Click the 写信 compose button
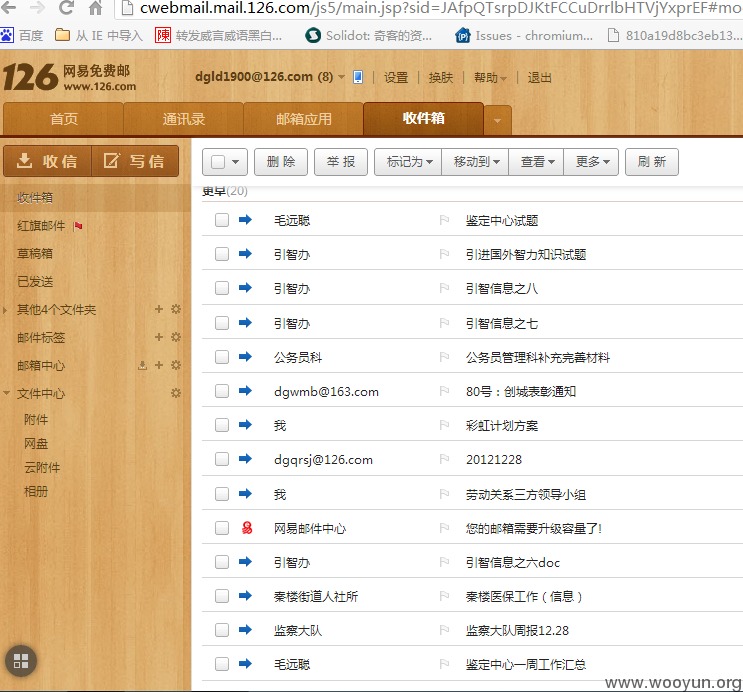Viewport: 743px width, 692px height. click(x=135, y=161)
